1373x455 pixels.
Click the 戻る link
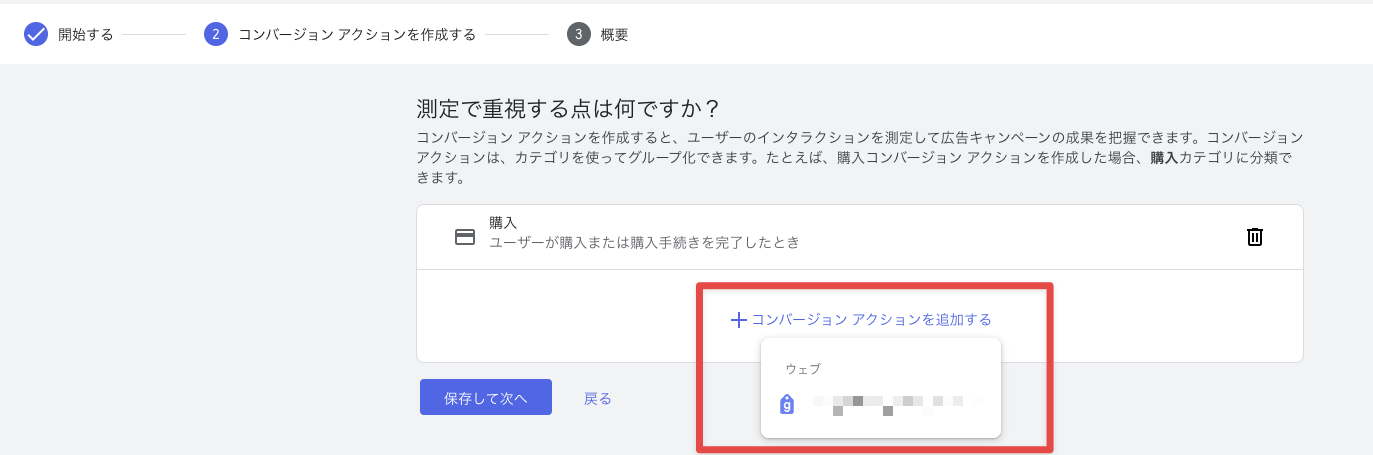pos(598,398)
